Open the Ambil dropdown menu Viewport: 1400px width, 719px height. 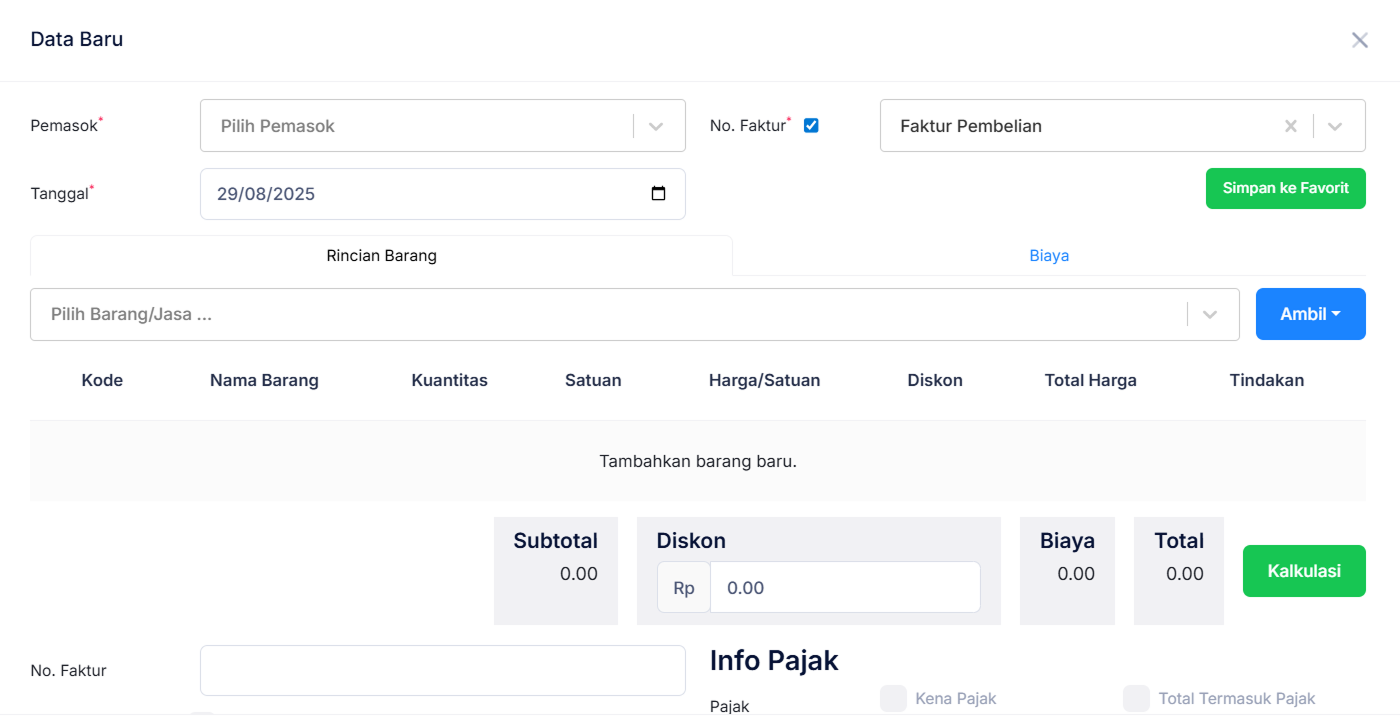click(1310, 313)
